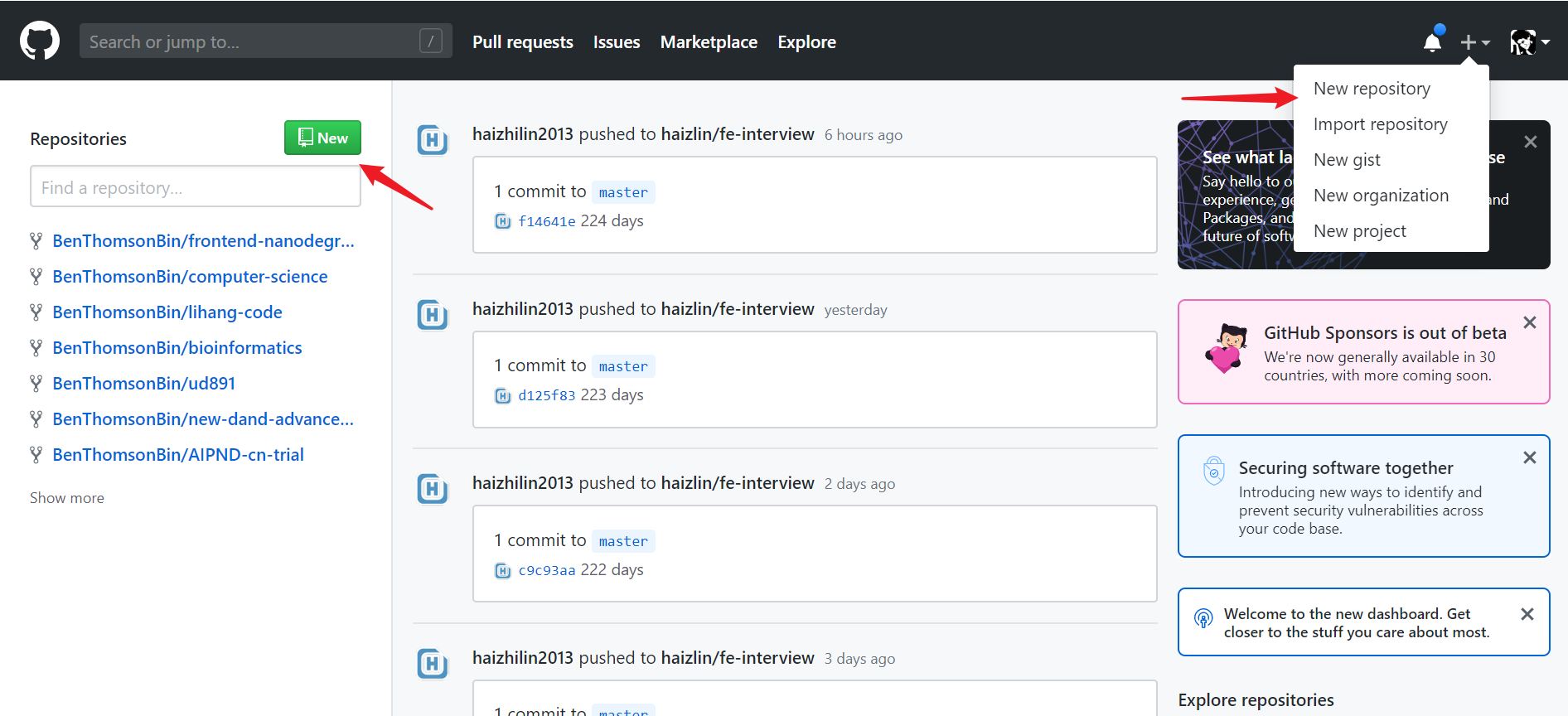The height and width of the screenshot is (716, 1568).
Task: Go to Explore in the header
Action: pos(806,42)
